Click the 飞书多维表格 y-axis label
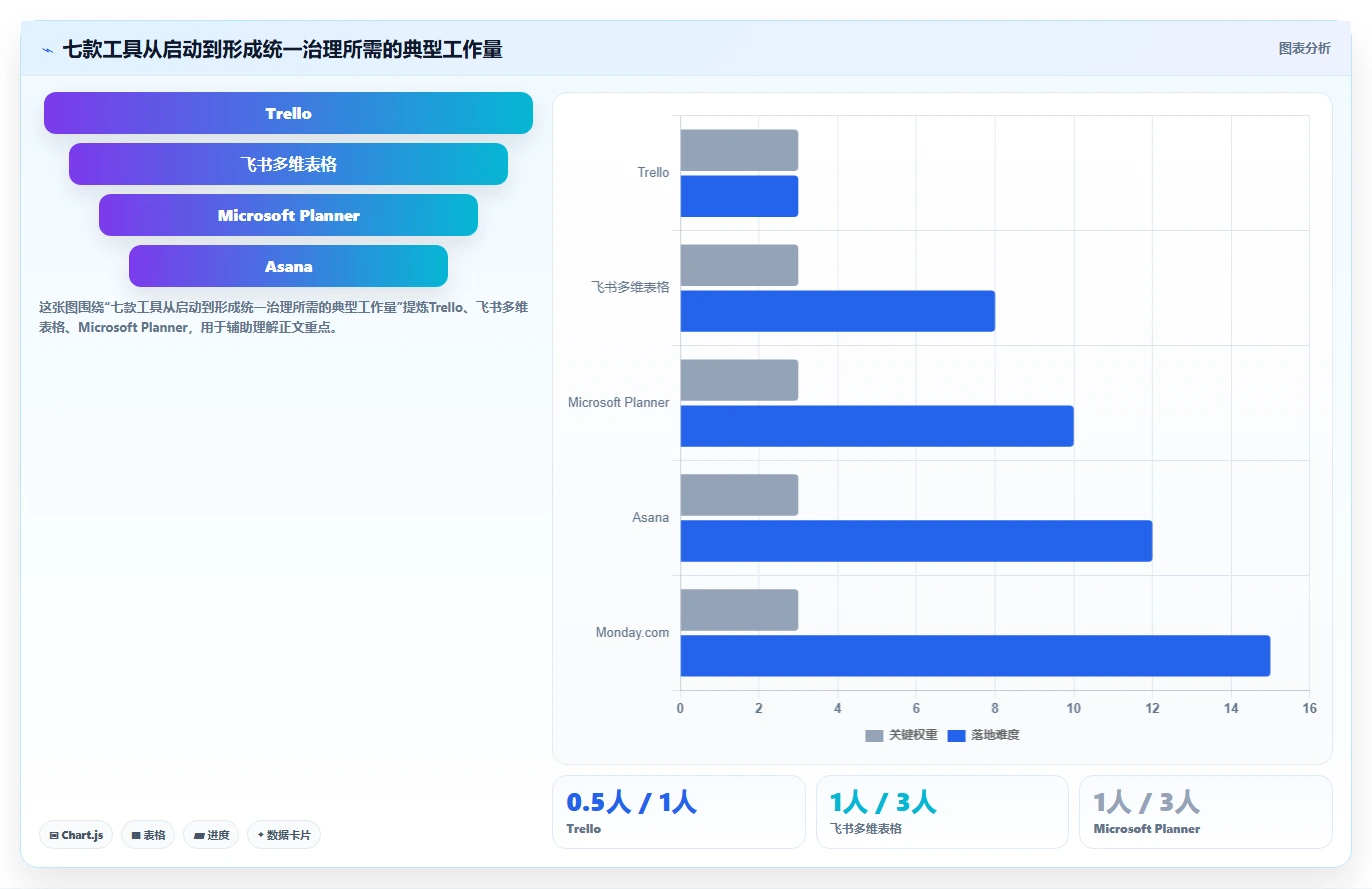1372x889 pixels. [630, 287]
